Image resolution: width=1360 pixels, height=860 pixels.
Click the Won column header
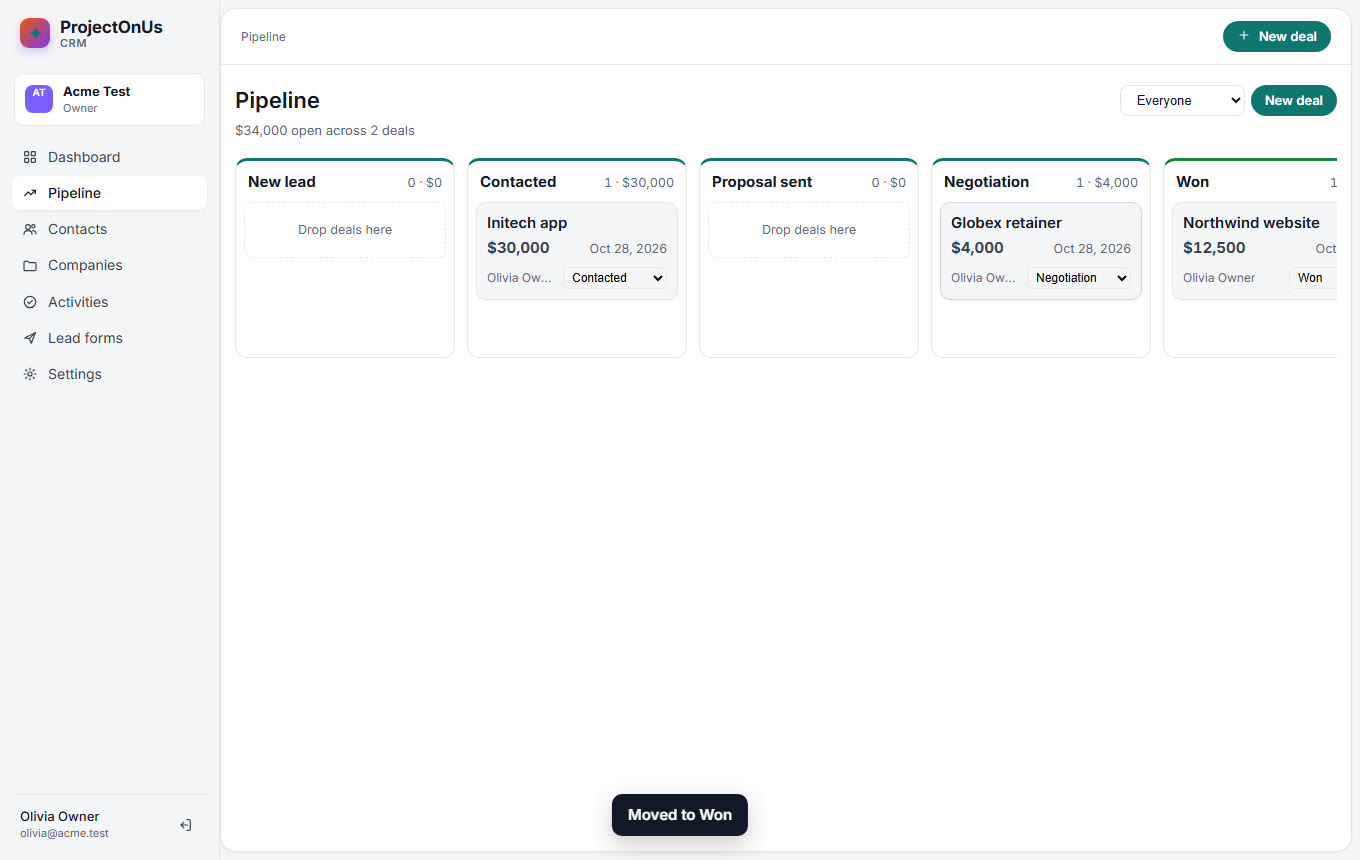[x=1192, y=182]
